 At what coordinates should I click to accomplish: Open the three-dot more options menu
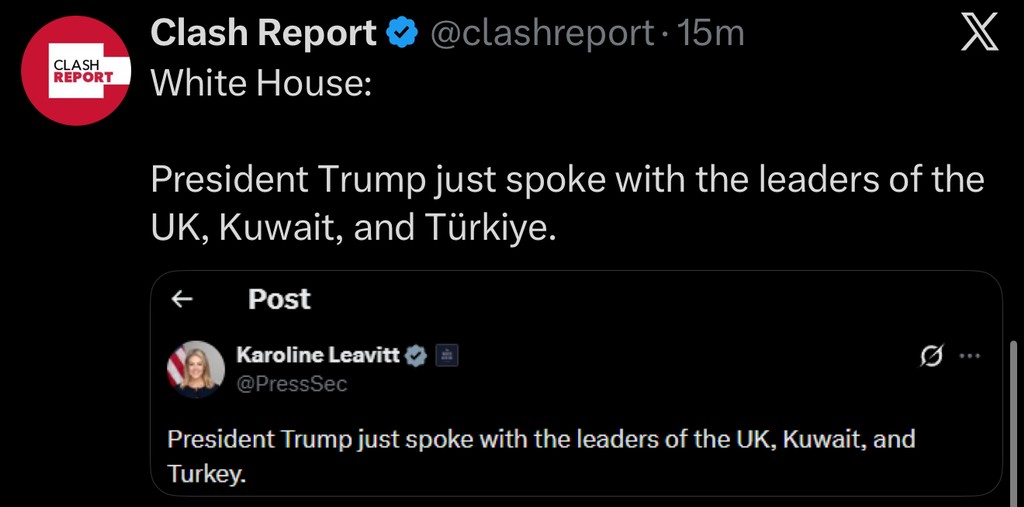(x=970, y=356)
